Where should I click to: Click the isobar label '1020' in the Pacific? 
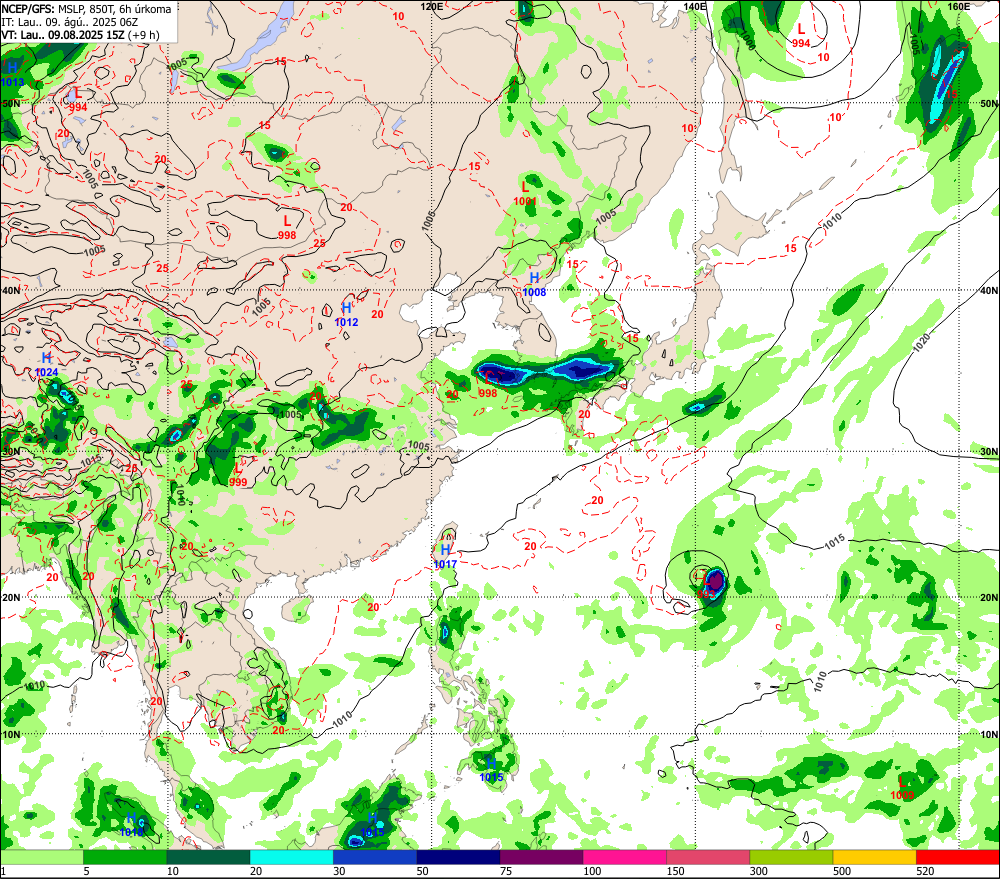click(922, 343)
